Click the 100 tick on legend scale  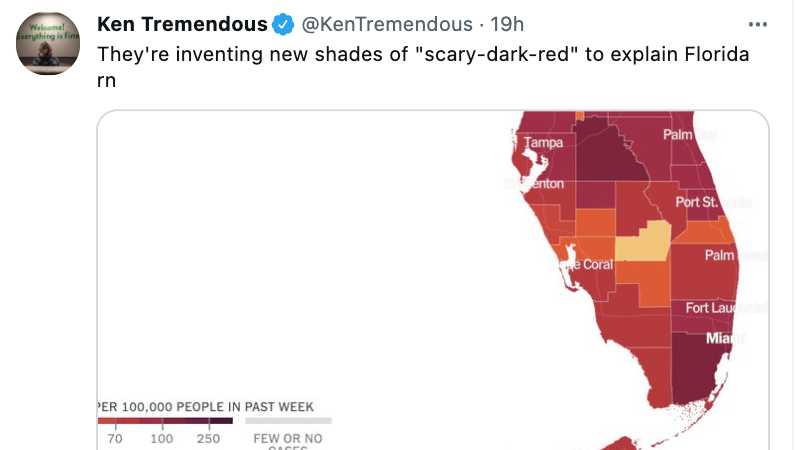(162, 438)
